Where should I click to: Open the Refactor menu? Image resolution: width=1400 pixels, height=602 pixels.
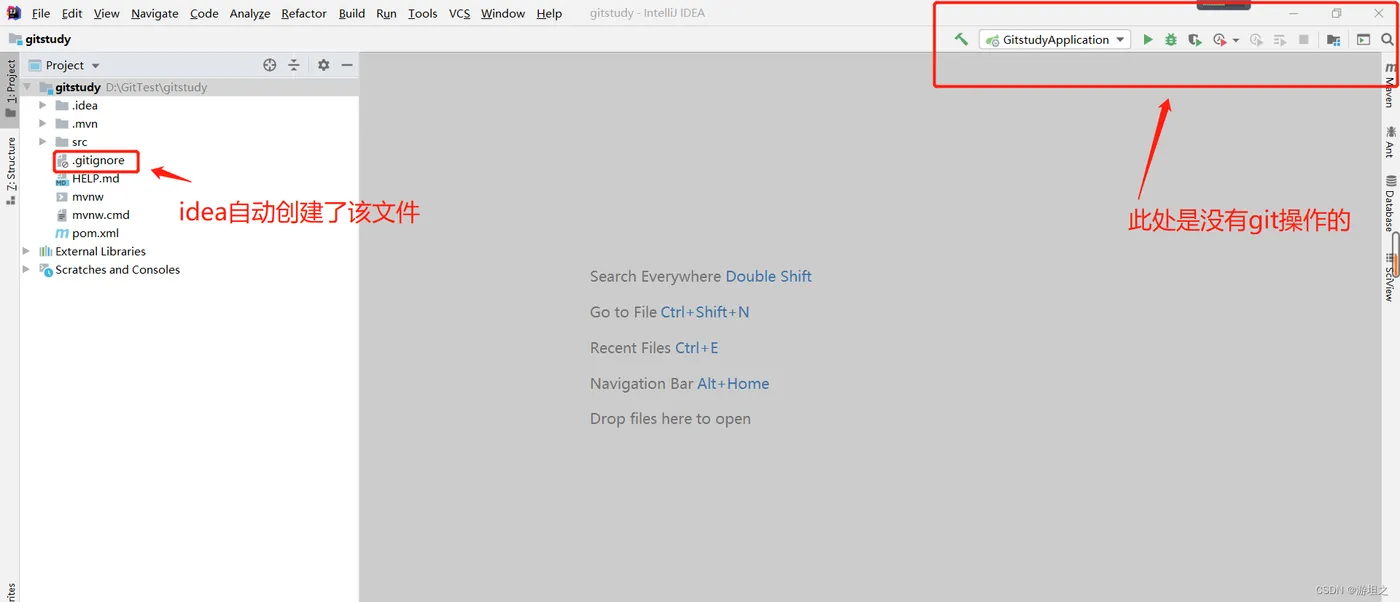click(x=304, y=13)
